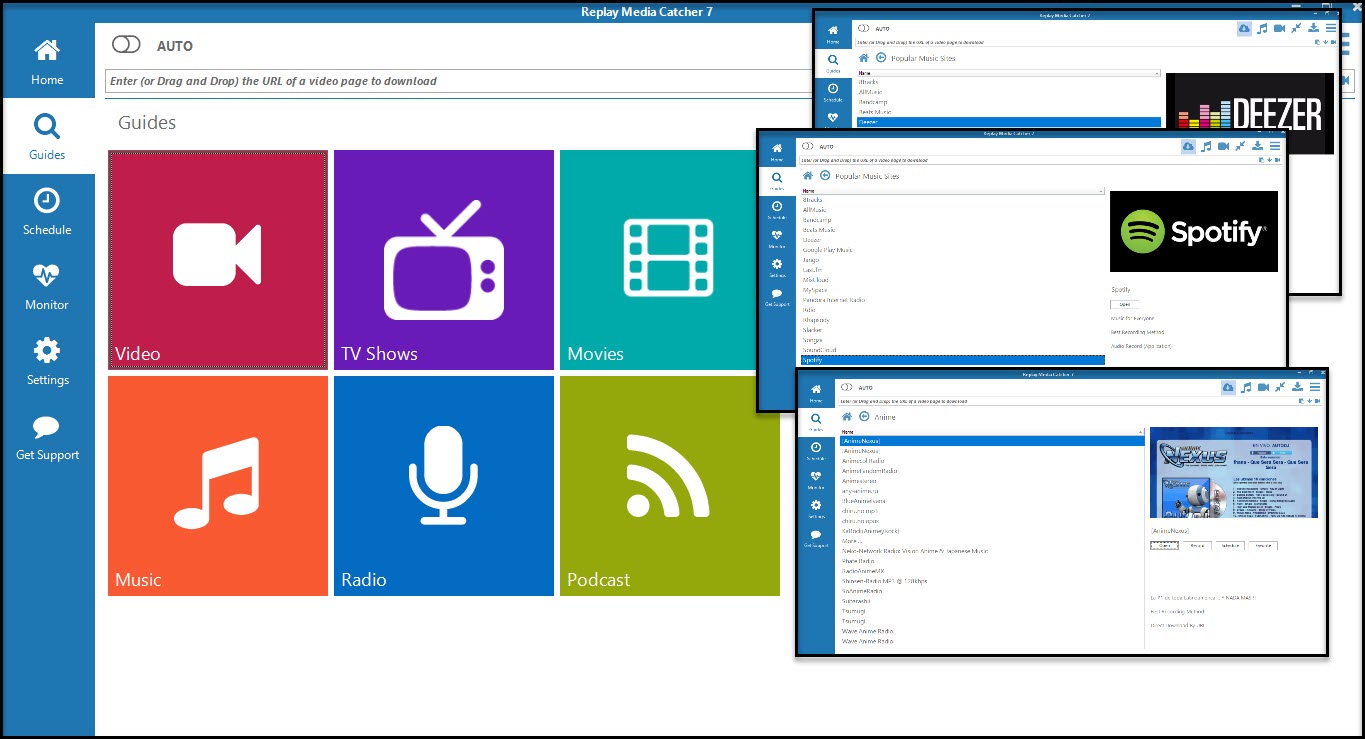Click video camera icon in the Deezer window
Viewport: 1365px width, 739px height.
click(1279, 29)
